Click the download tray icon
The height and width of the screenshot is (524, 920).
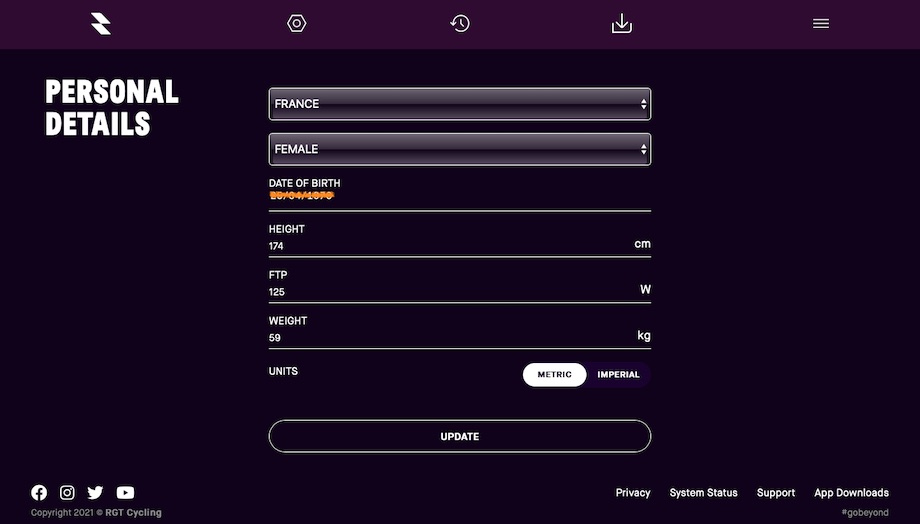(x=621, y=23)
